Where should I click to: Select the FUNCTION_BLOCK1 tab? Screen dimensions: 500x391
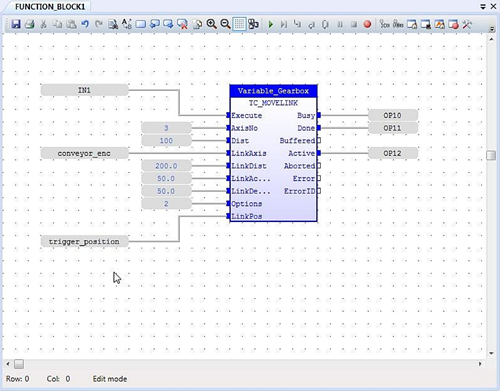[x=50, y=7]
